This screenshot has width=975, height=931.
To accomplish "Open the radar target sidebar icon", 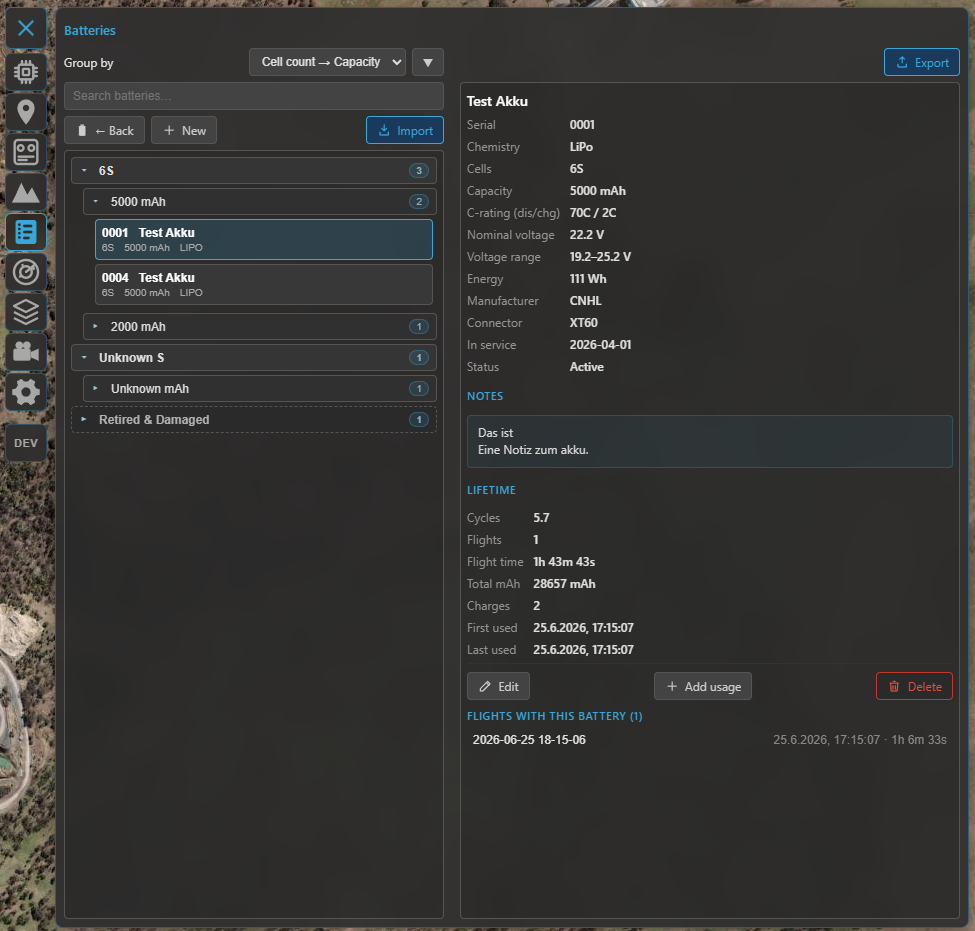I will (25, 272).
